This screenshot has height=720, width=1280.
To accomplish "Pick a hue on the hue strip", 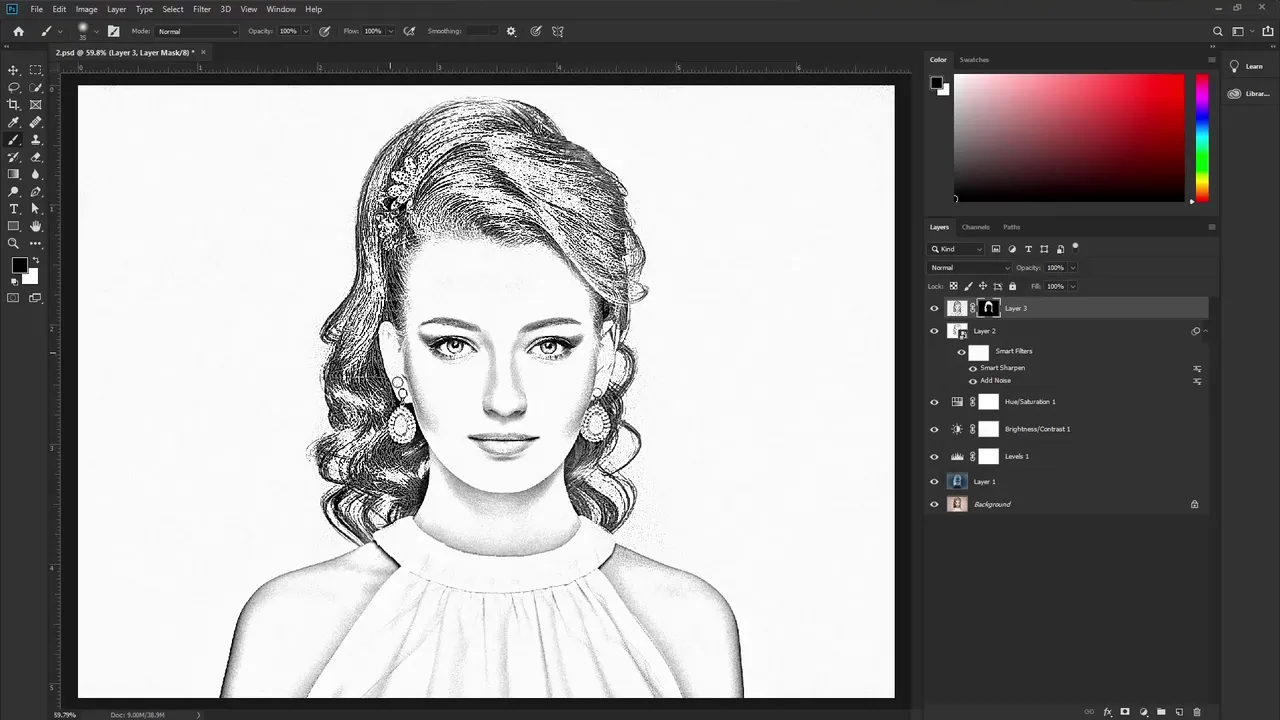I will pyautogui.click(x=1202, y=138).
